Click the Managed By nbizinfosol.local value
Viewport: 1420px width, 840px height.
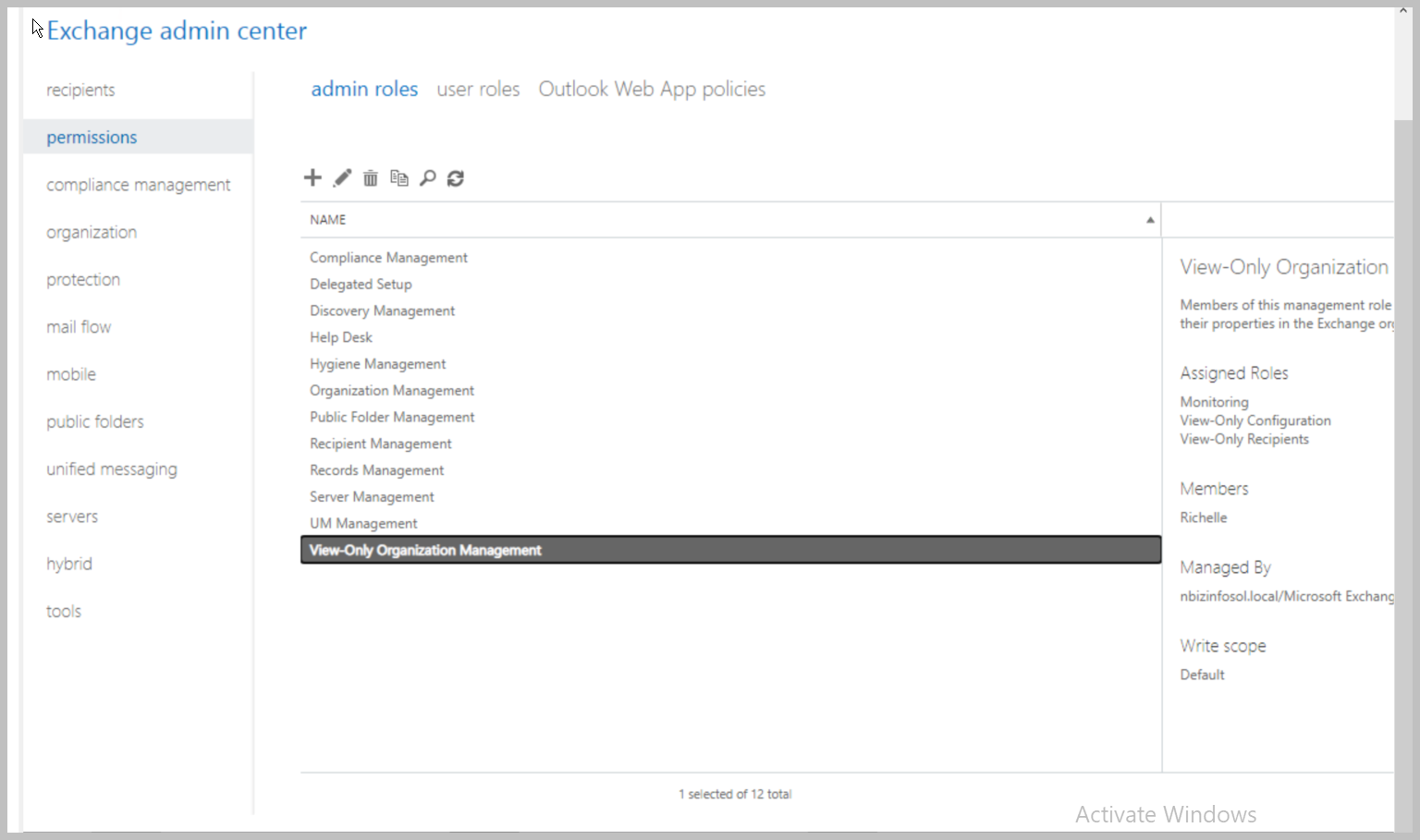click(1287, 596)
